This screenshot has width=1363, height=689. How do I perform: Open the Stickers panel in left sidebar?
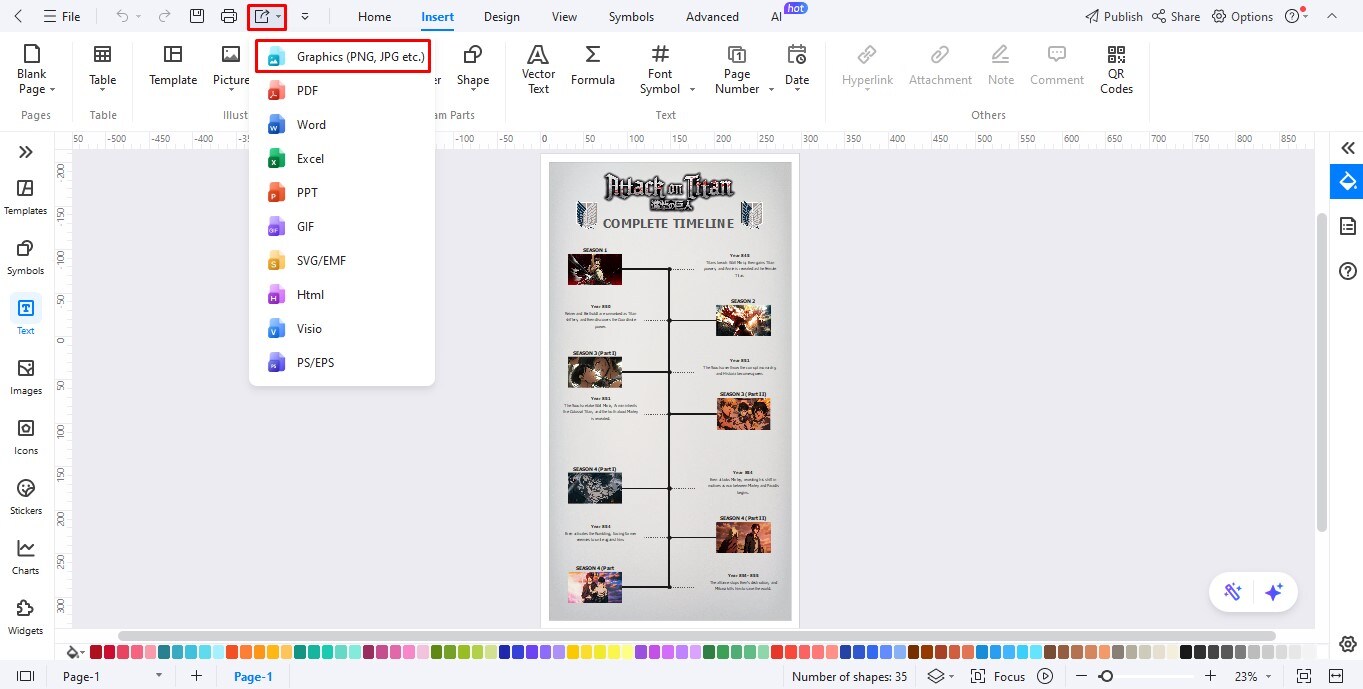[26, 497]
